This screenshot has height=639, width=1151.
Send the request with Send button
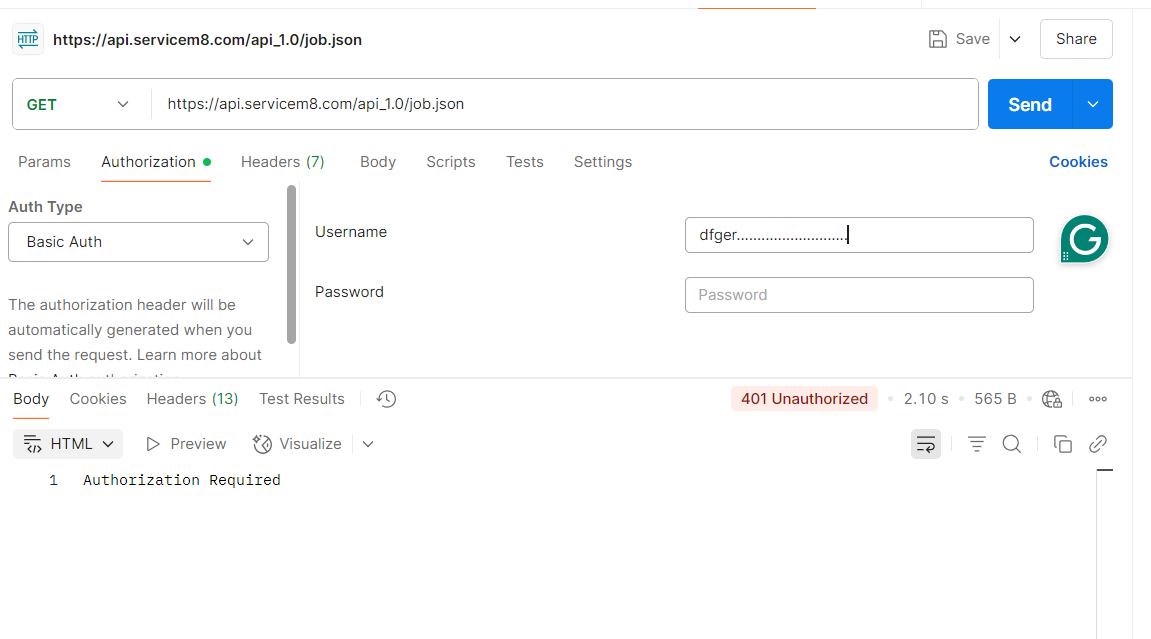point(1030,104)
